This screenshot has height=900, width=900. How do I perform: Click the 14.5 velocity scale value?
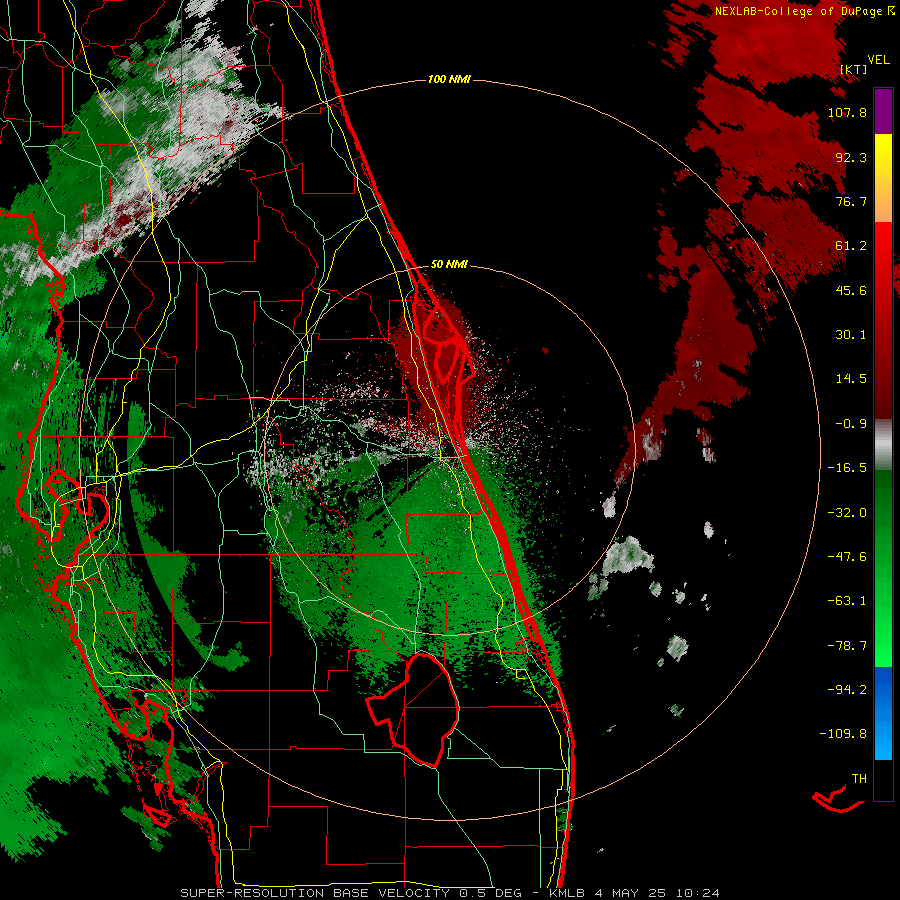coord(851,379)
